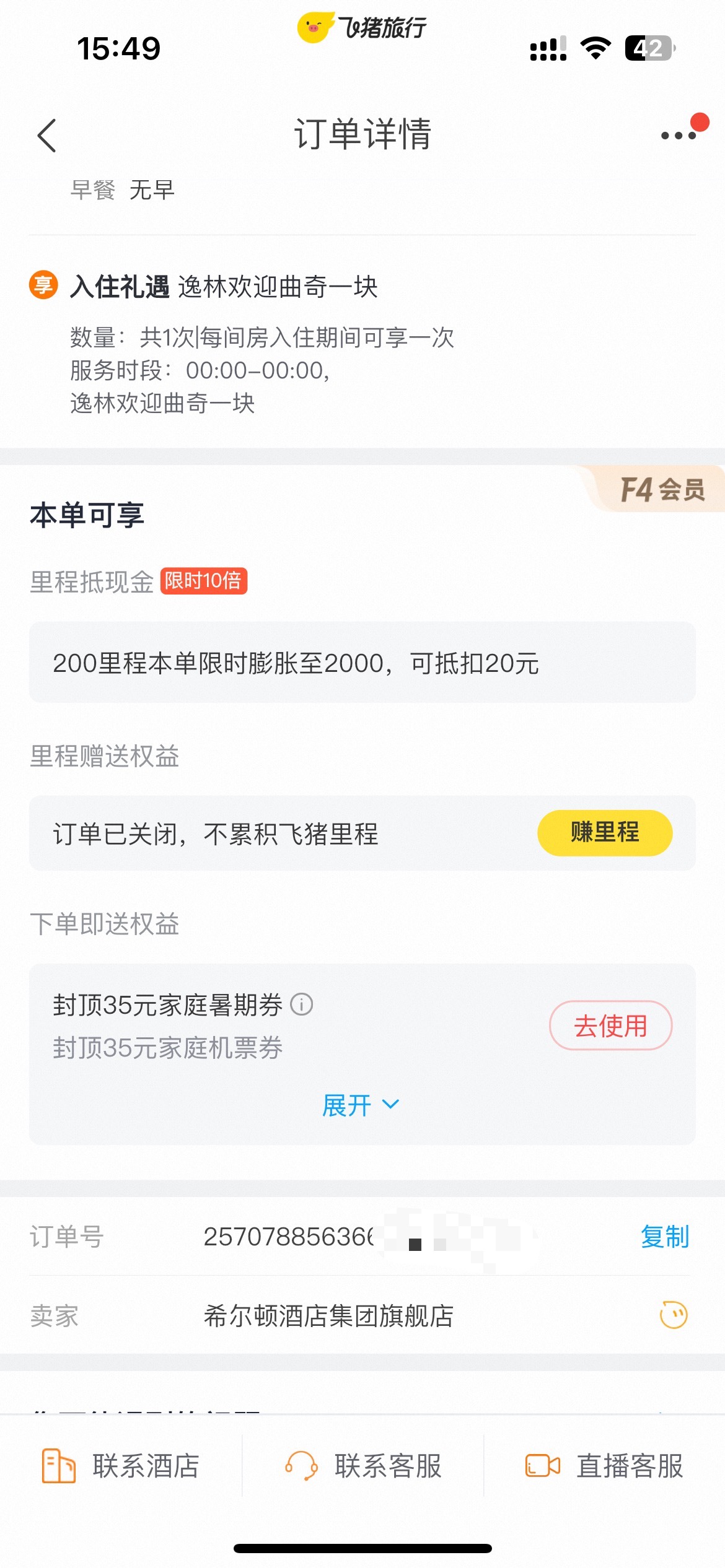Select 联系酒店 in bottom bar

pos(121,1466)
